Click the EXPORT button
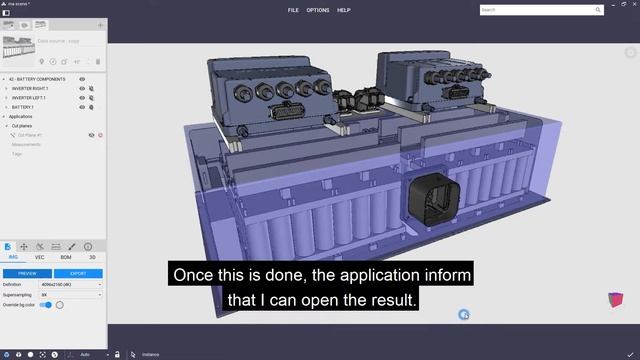The height and width of the screenshot is (360, 640). click(78, 273)
